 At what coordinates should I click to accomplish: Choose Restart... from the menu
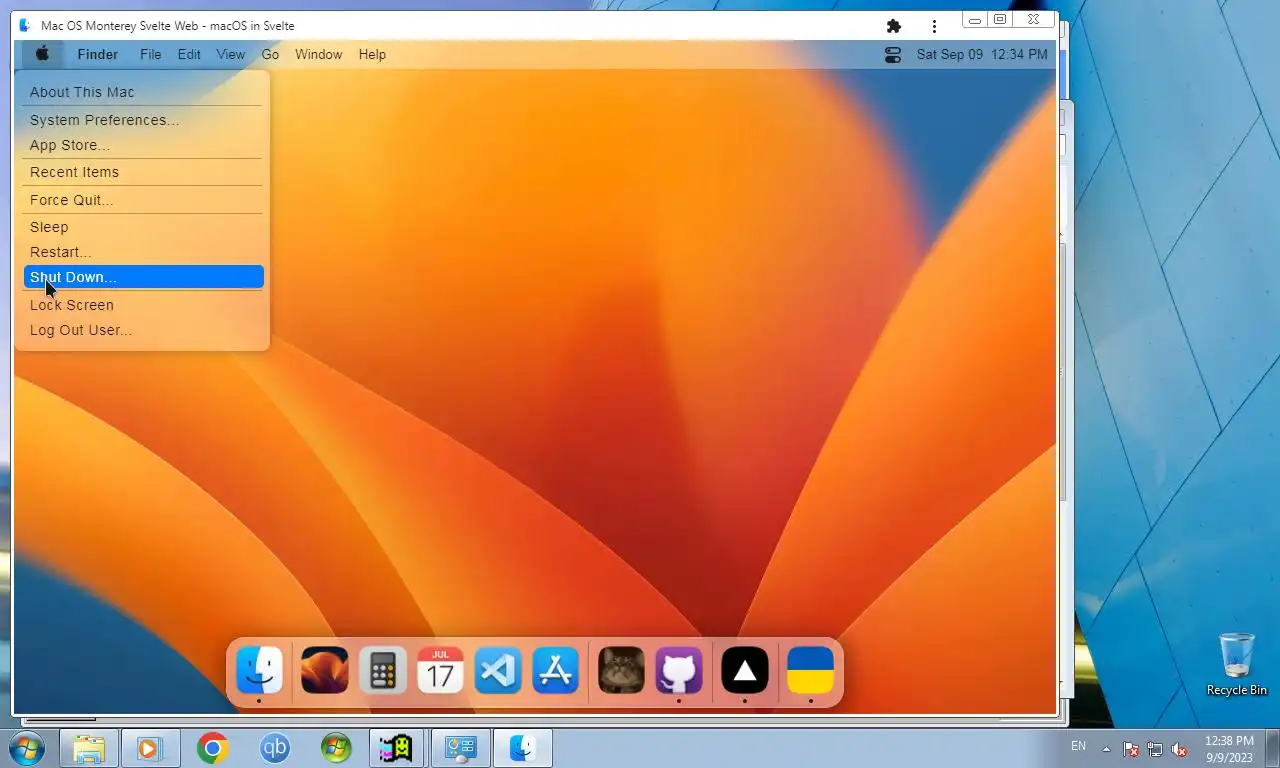click(142, 252)
